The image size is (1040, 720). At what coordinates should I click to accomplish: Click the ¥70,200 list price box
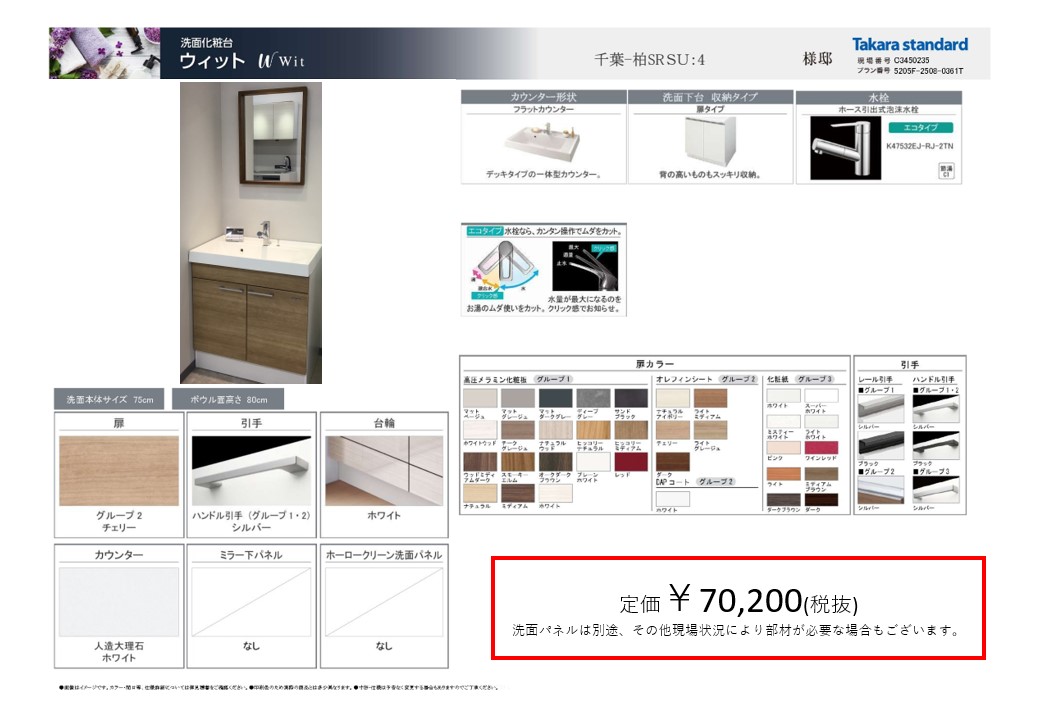pyautogui.click(x=738, y=608)
